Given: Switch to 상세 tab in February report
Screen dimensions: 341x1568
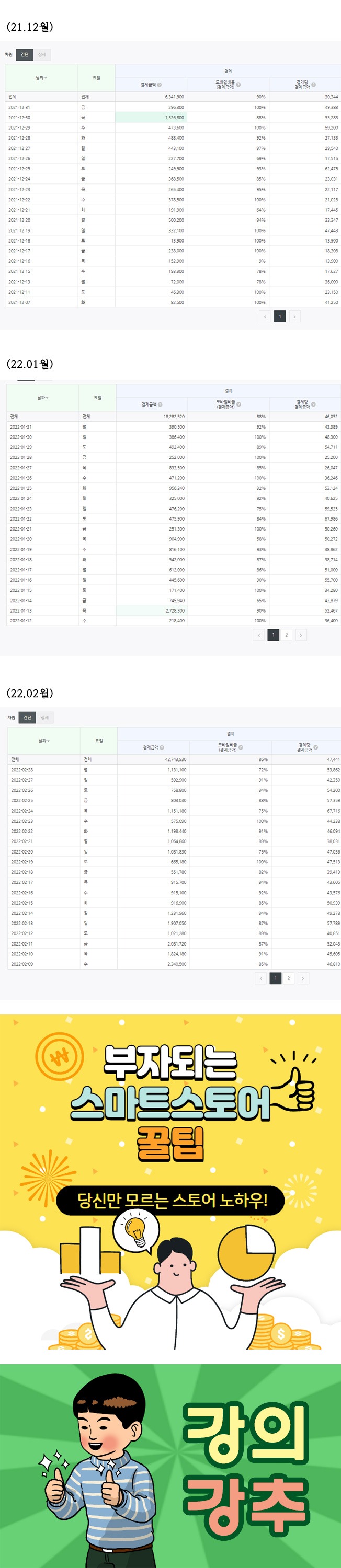Looking at the screenshot, I should click(44, 718).
